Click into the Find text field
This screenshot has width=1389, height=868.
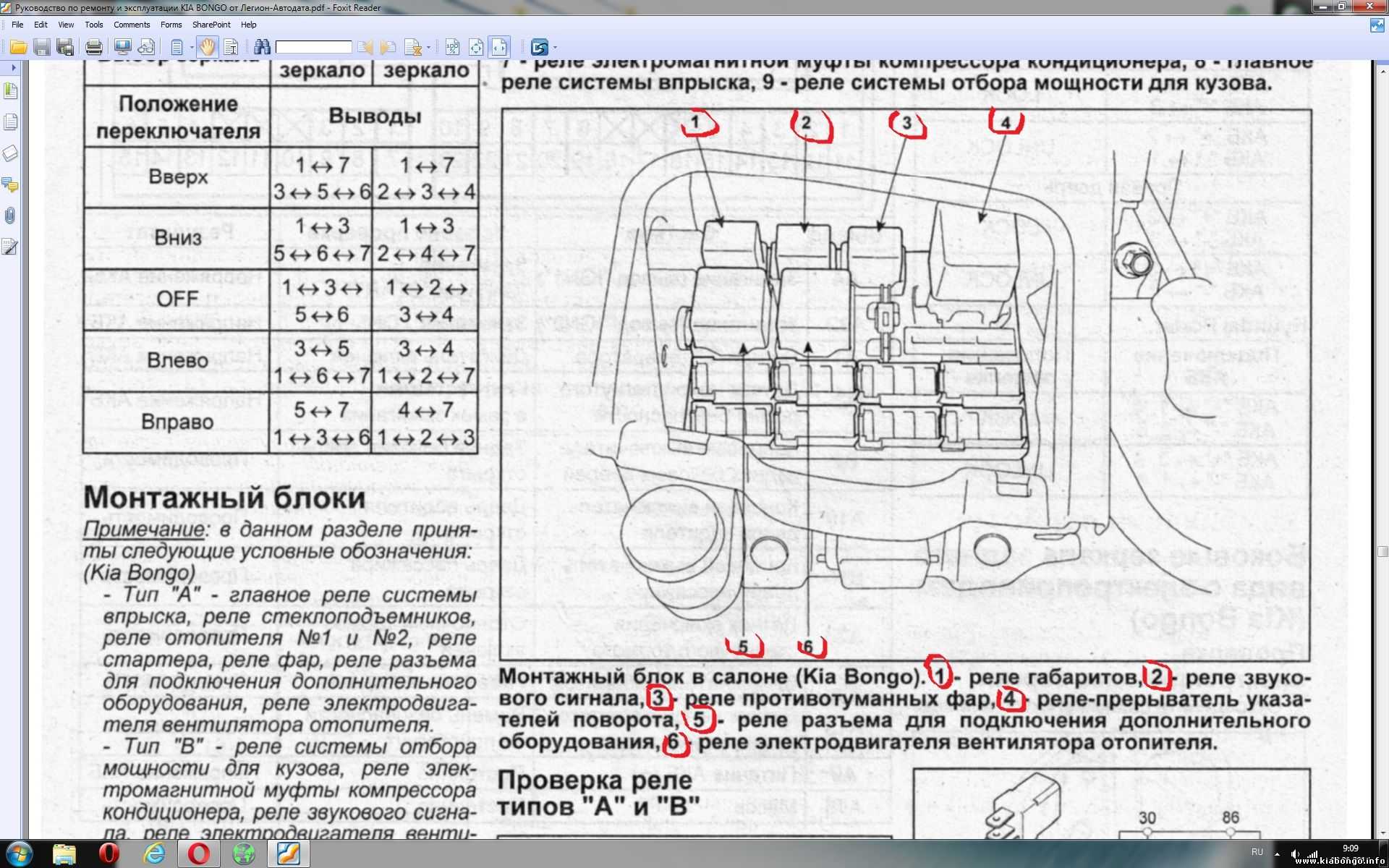click(x=313, y=47)
